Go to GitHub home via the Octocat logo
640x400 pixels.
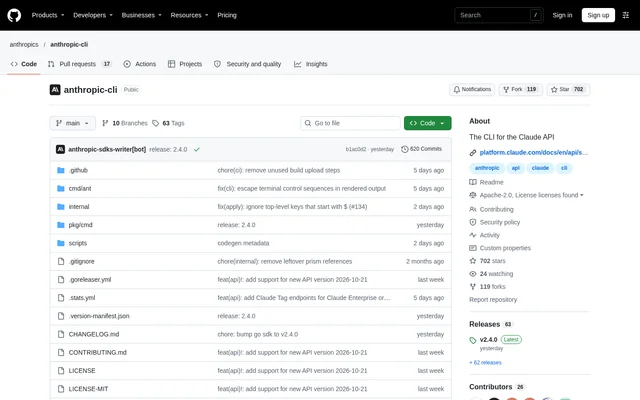click(14, 15)
